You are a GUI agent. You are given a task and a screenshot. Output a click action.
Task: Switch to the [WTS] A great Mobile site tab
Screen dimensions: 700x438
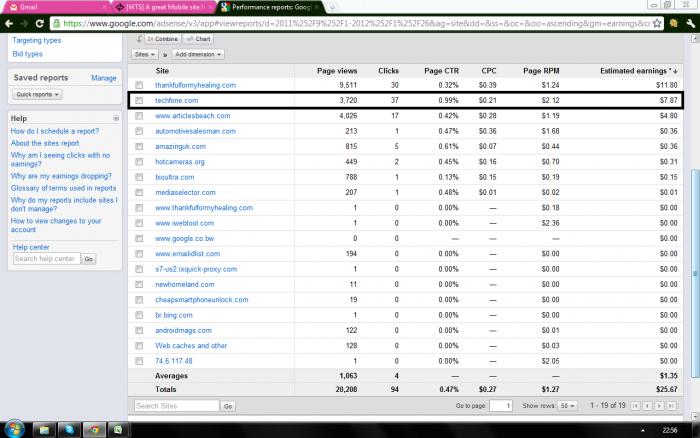pos(164,7)
